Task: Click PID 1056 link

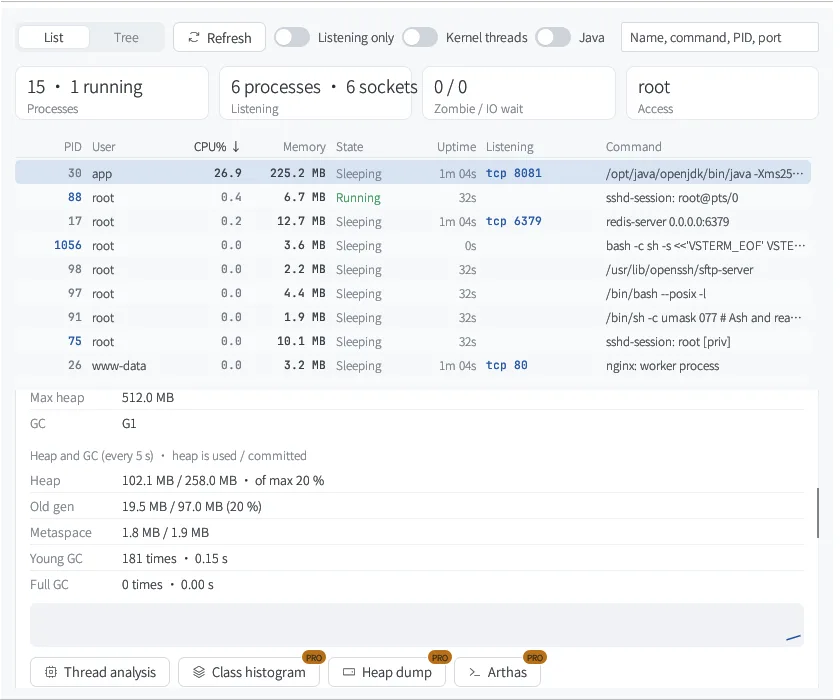Action: (x=68, y=245)
